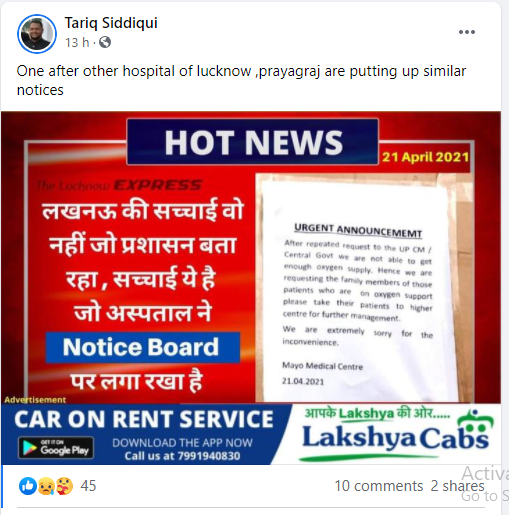Click the CAR ON RENT SERVICE banner
Image resolution: width=509 pixels, height=515 pixels.
[144, 419]
